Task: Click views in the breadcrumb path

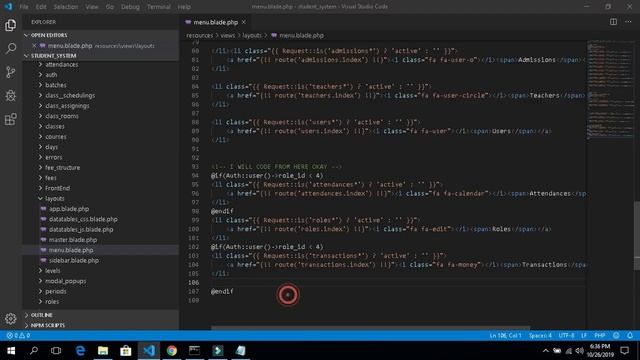Action: (228, 36)
